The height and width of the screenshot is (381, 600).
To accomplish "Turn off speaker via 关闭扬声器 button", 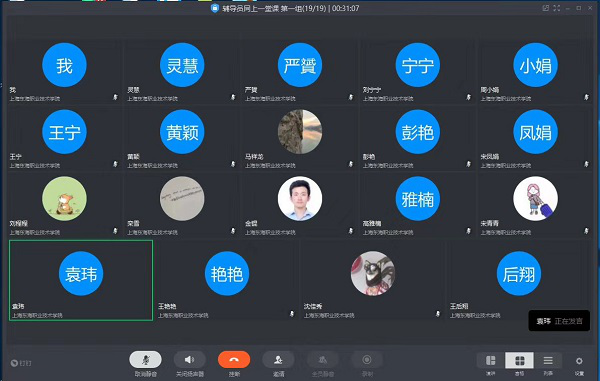I will point(190,360).
